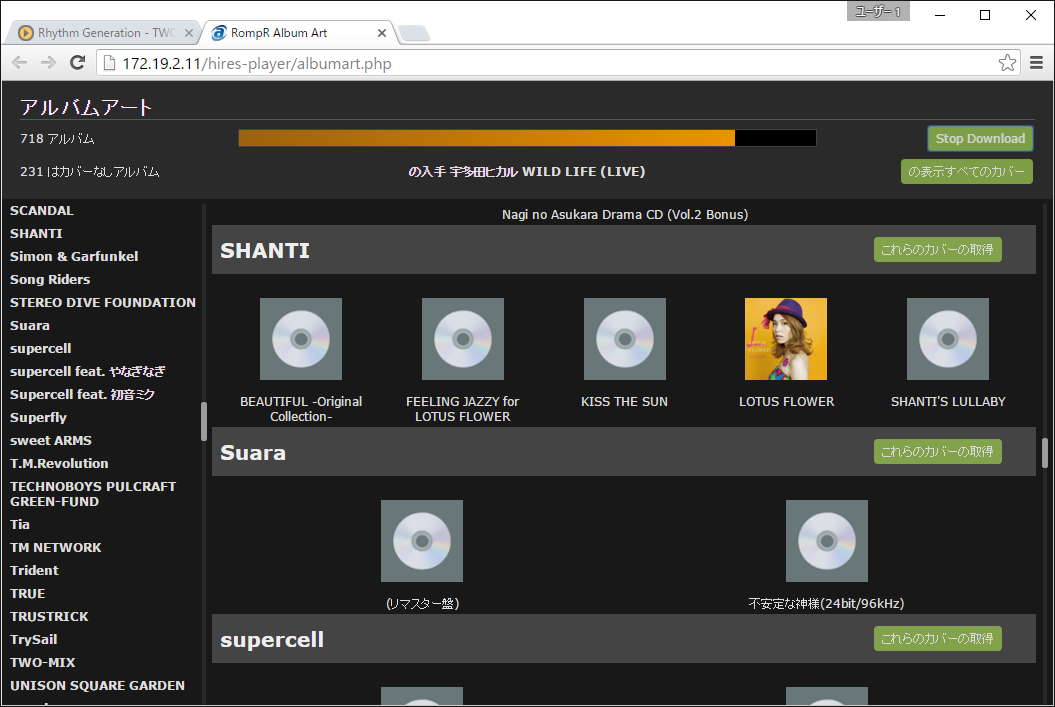Get covers for the SHANTI section
Viewport: 1055px width, 707px height.
[937, 250]
